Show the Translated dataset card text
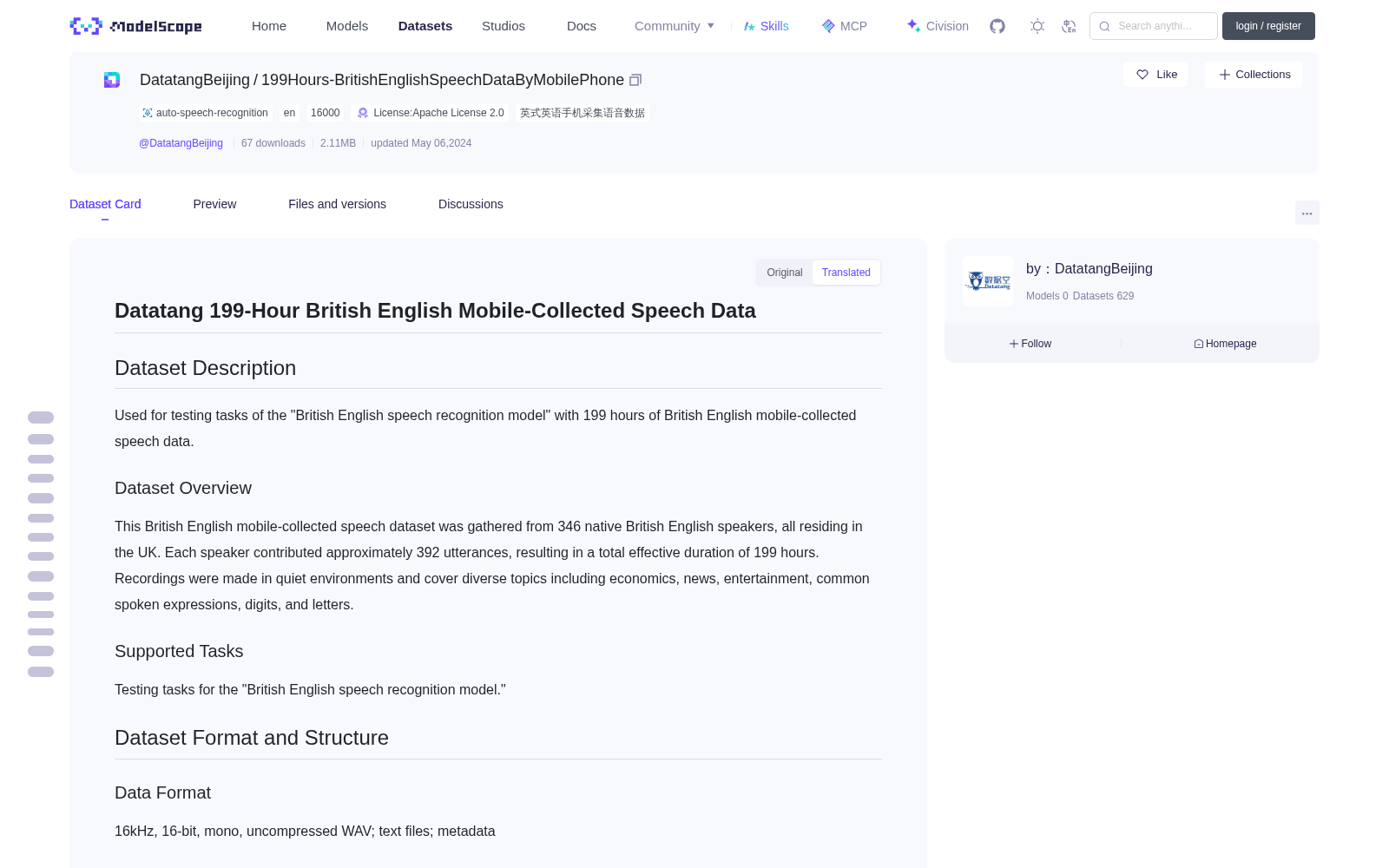Viewport: 1389px width, 868px height. pyautogui.click(x=846, y=273)
